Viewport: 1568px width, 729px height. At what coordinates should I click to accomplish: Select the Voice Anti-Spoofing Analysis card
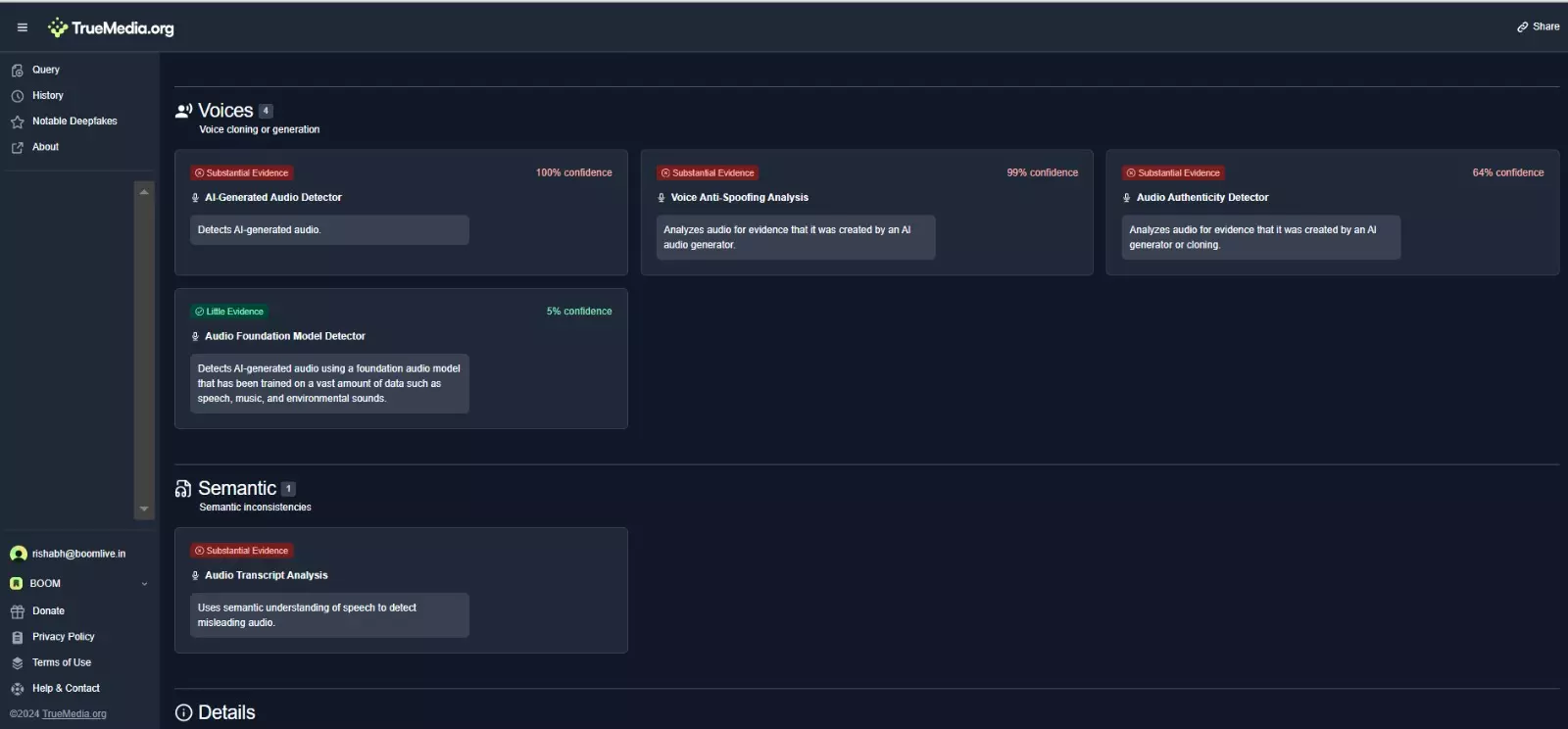coord(866,212)
